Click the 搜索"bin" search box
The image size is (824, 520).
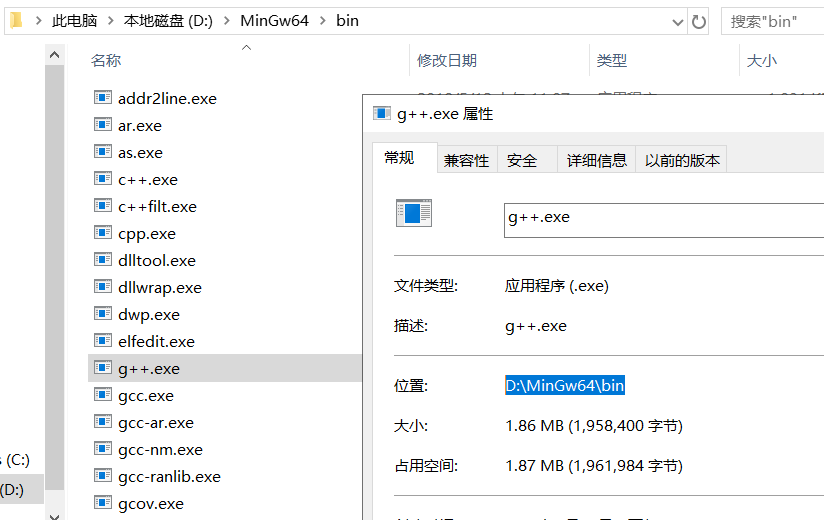click(772, 22)
